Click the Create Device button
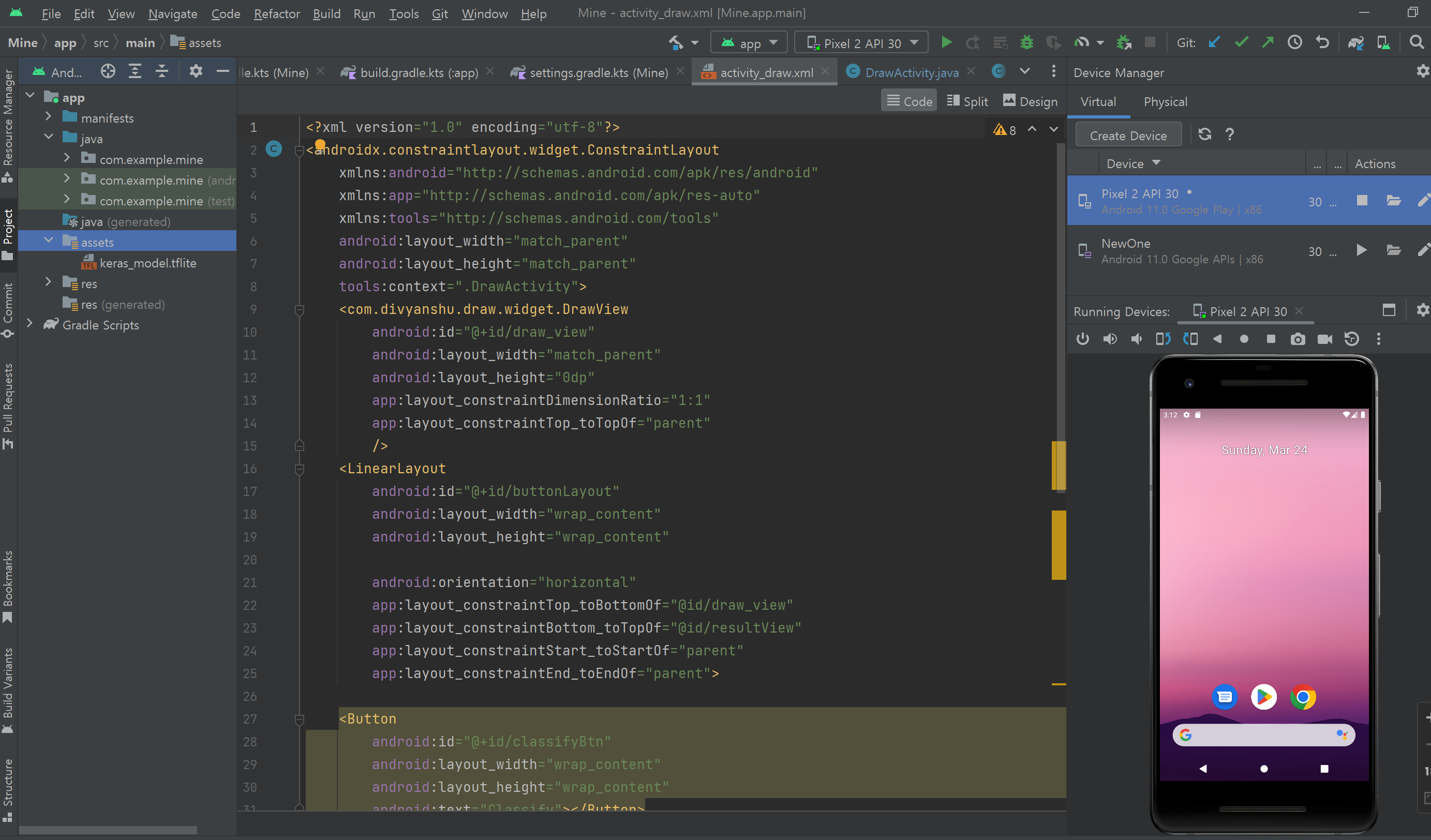 (x=1128, y=136)
